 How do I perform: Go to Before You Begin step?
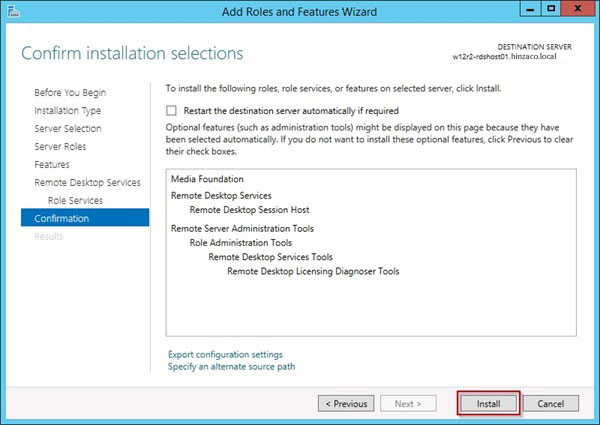(x=69, y=93)
